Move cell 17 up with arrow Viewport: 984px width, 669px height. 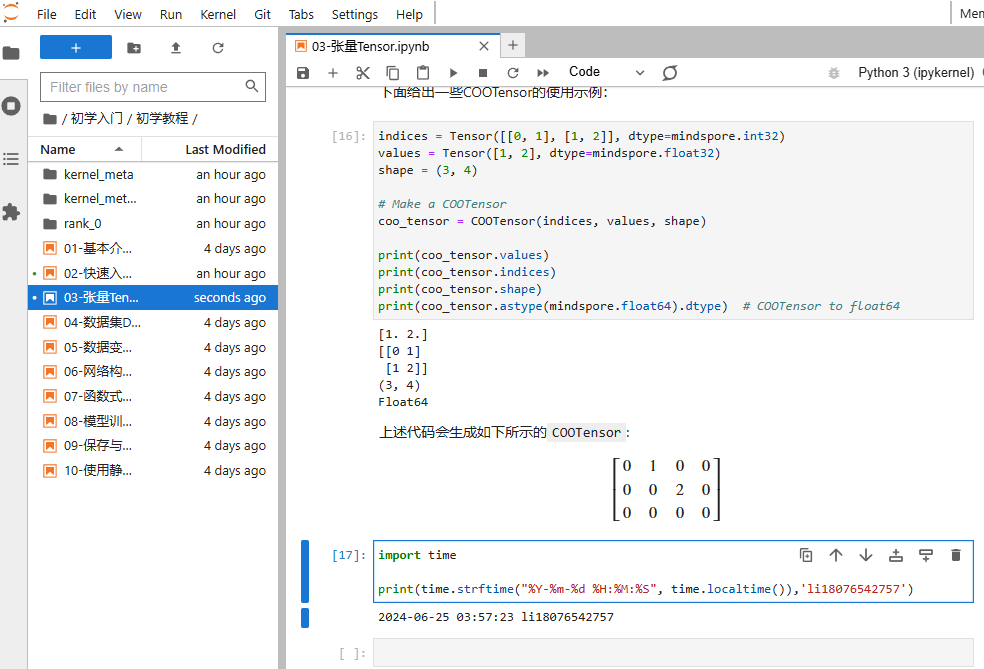coord(836,555)
